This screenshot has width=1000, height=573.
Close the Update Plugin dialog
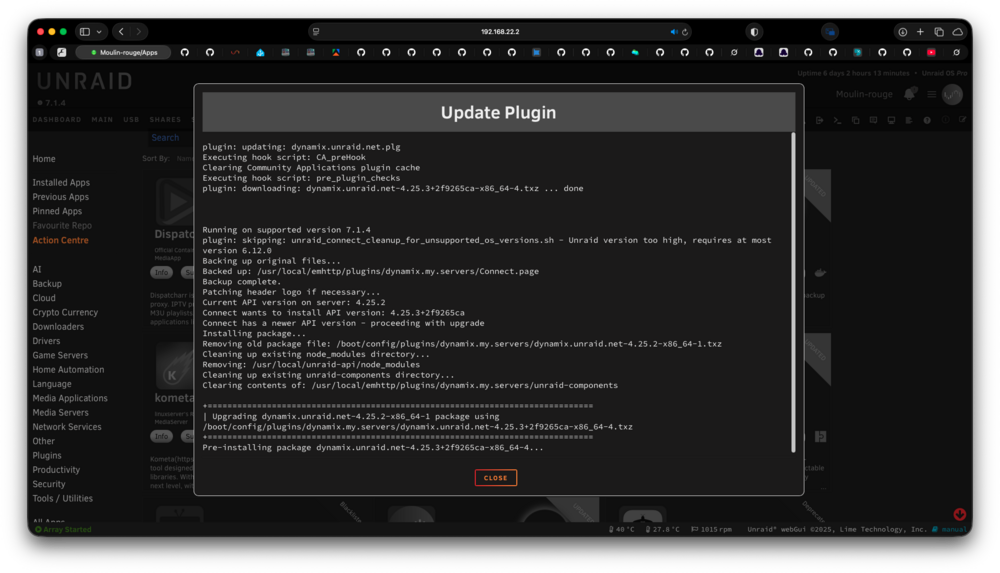(496, 477)
